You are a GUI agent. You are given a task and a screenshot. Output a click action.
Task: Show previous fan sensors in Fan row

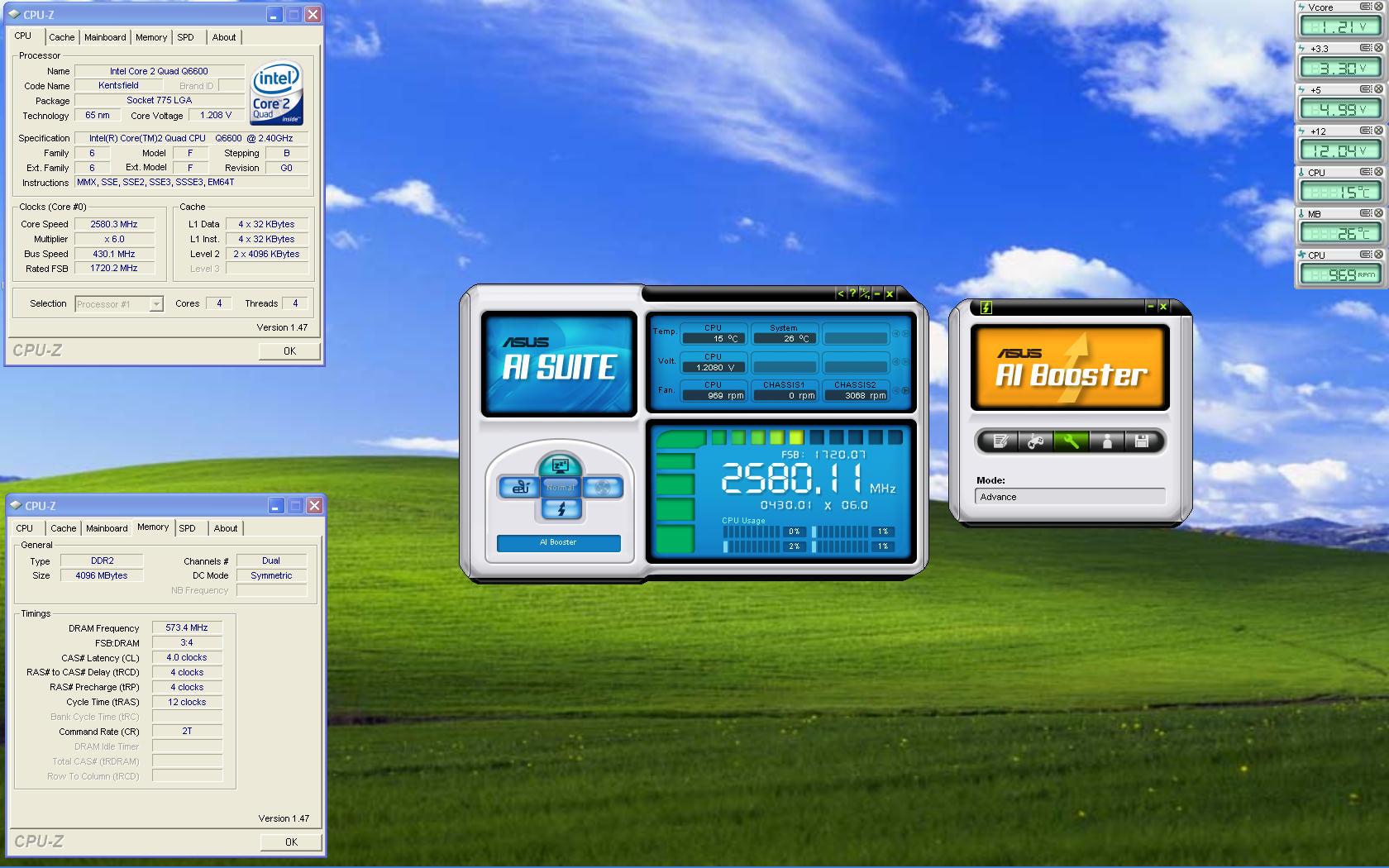click(x=895, y=390)
